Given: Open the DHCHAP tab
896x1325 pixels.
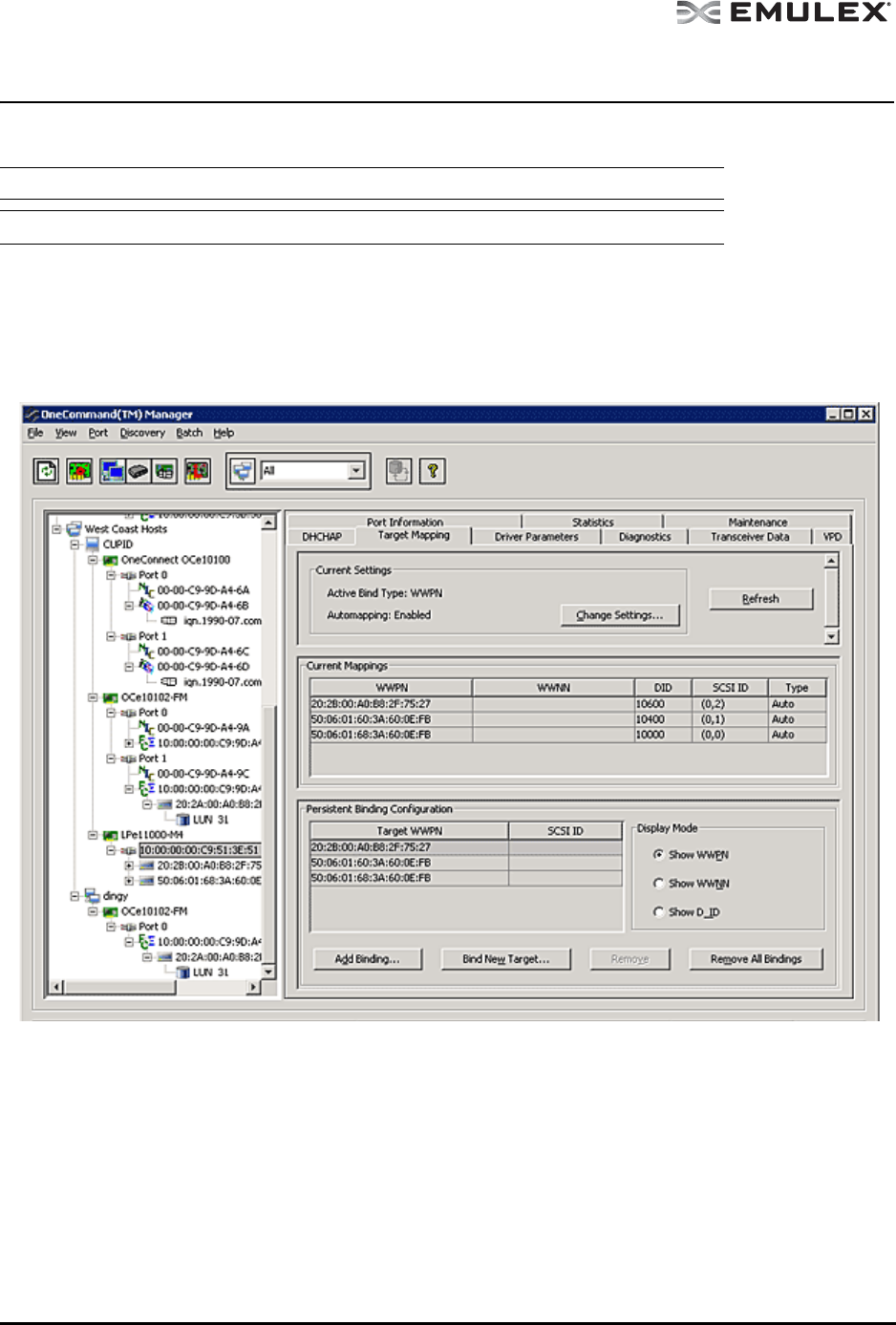Looking at the screenshot, I should tap(322, 537).
